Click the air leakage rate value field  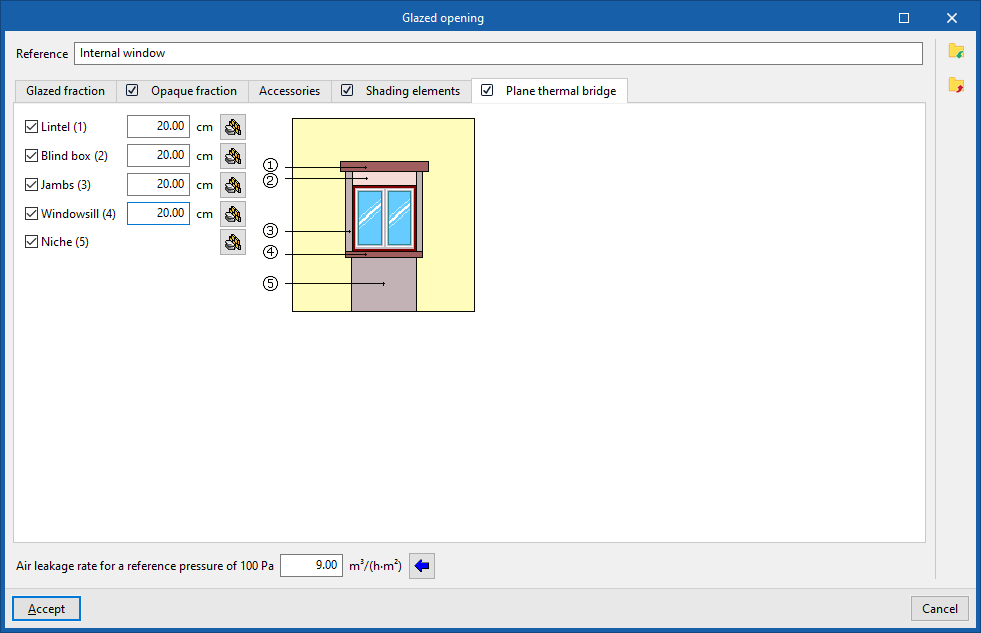tap(311, 565)
